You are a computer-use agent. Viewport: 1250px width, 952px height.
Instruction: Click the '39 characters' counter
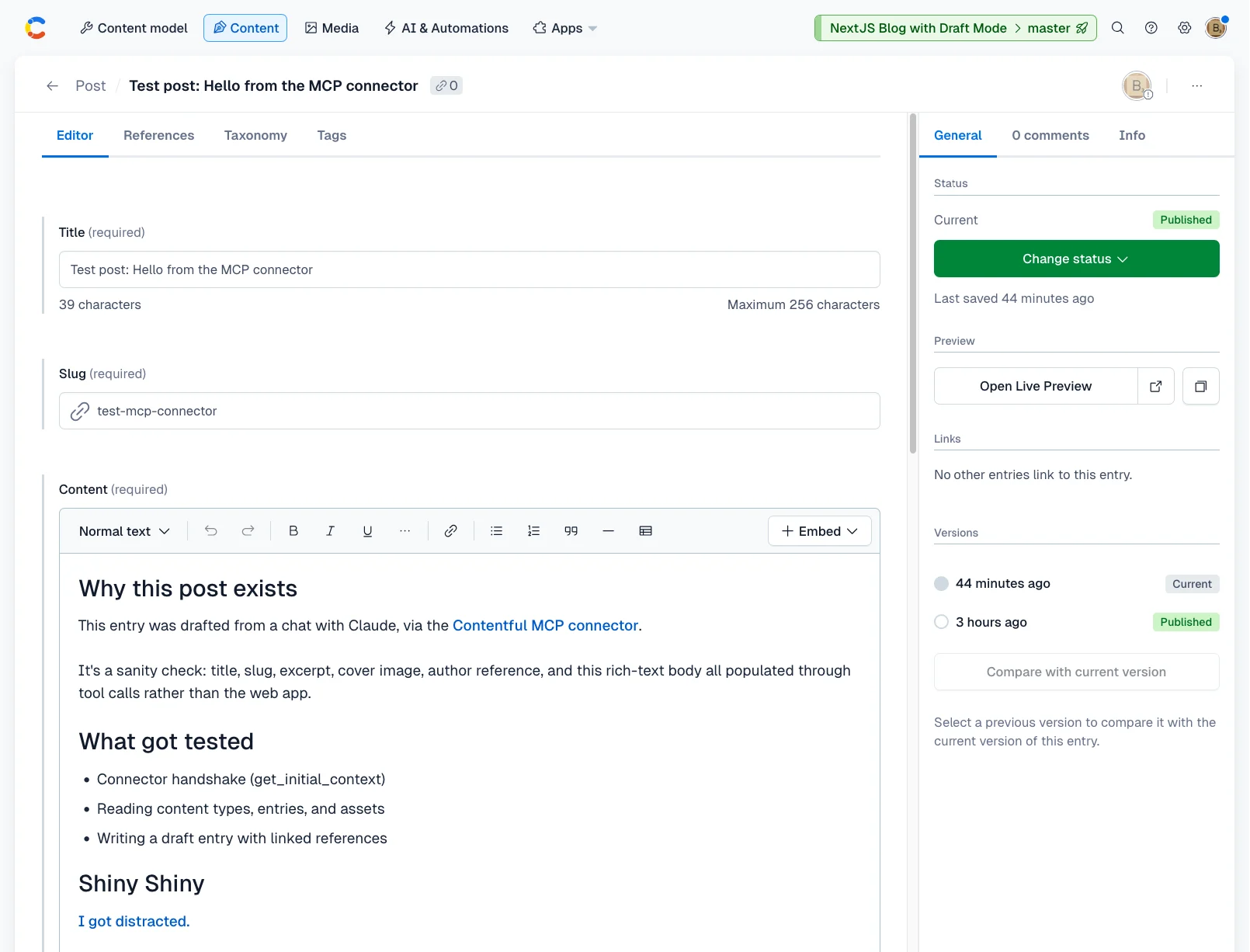click(100, 304)
